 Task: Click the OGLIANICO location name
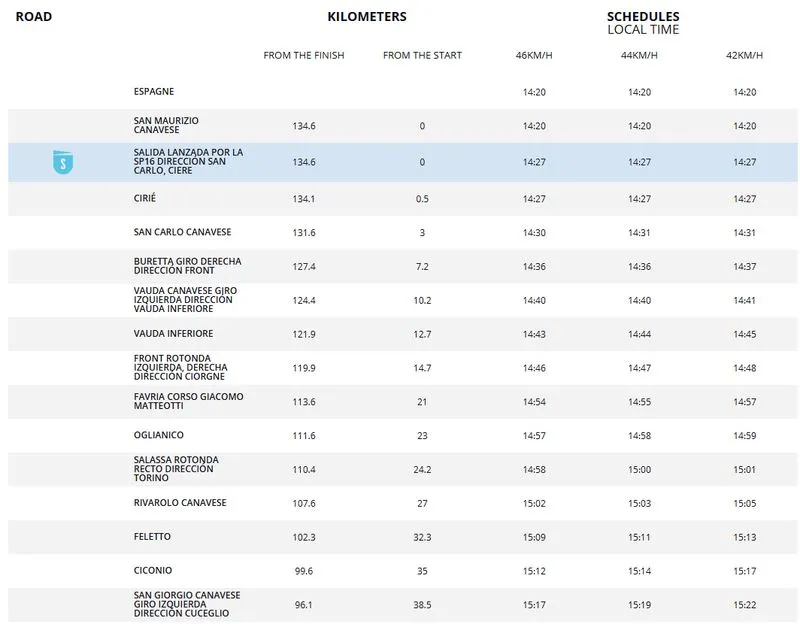tap(159, 436)
